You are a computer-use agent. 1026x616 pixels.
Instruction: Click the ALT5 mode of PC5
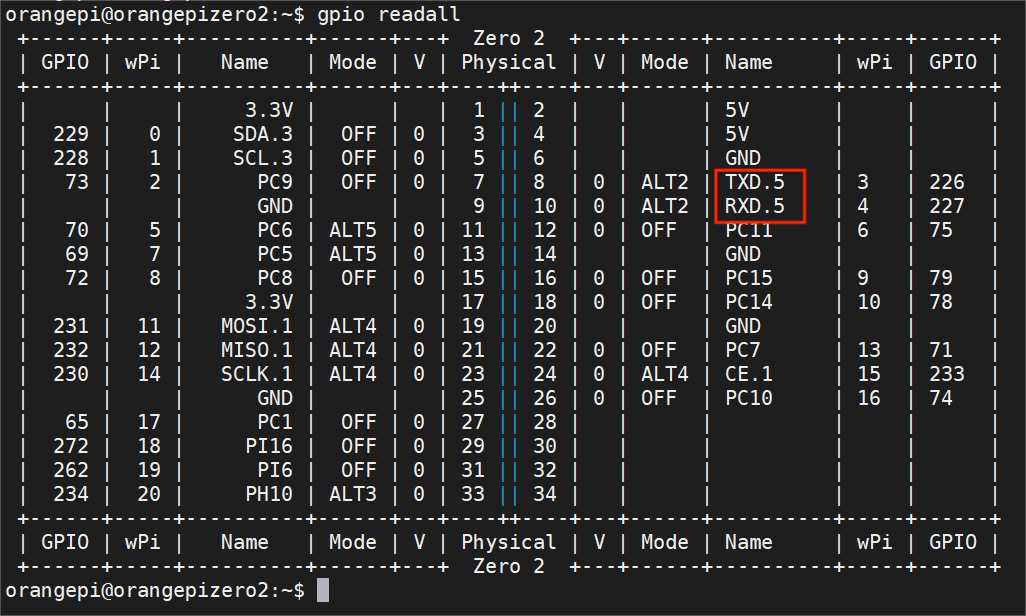click(353, 254)
